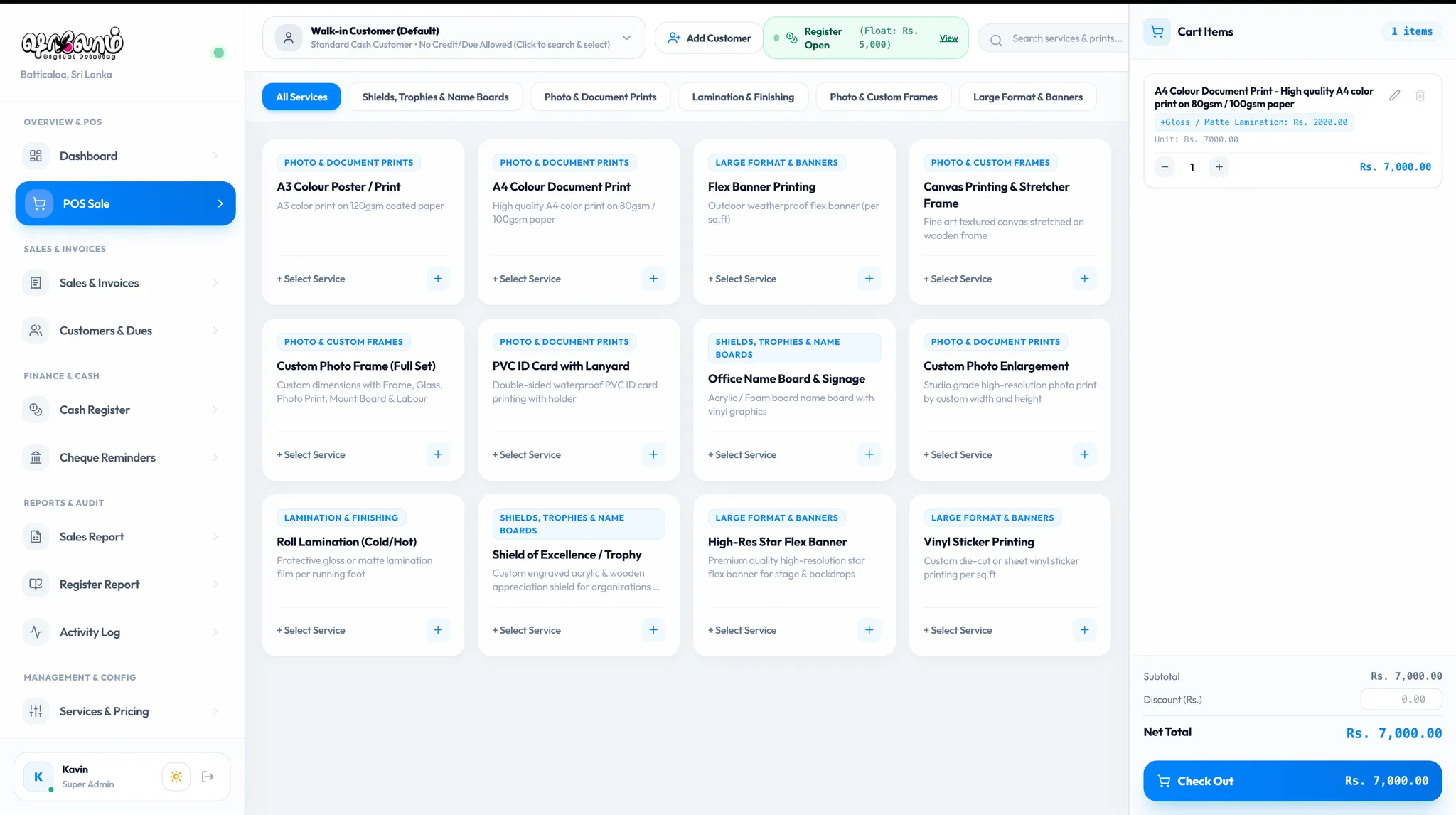
Task: Select the All Services tab
Action: click(x=301, y=97)
